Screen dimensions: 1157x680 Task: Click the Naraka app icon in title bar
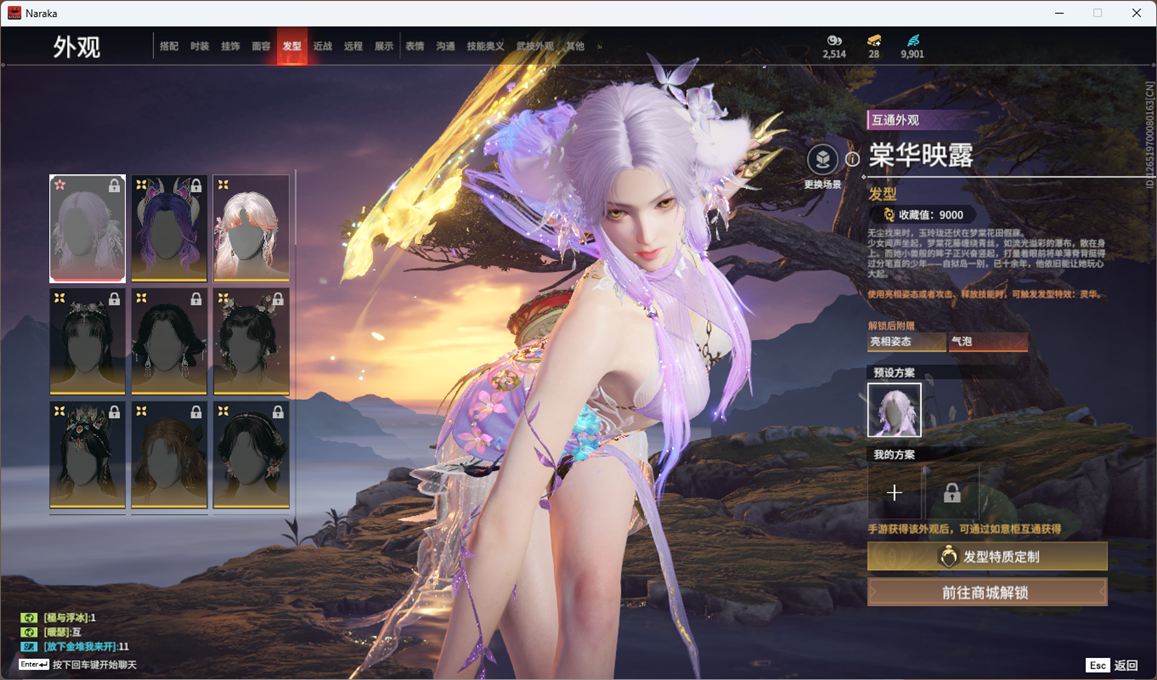click(x=14, y=13)
